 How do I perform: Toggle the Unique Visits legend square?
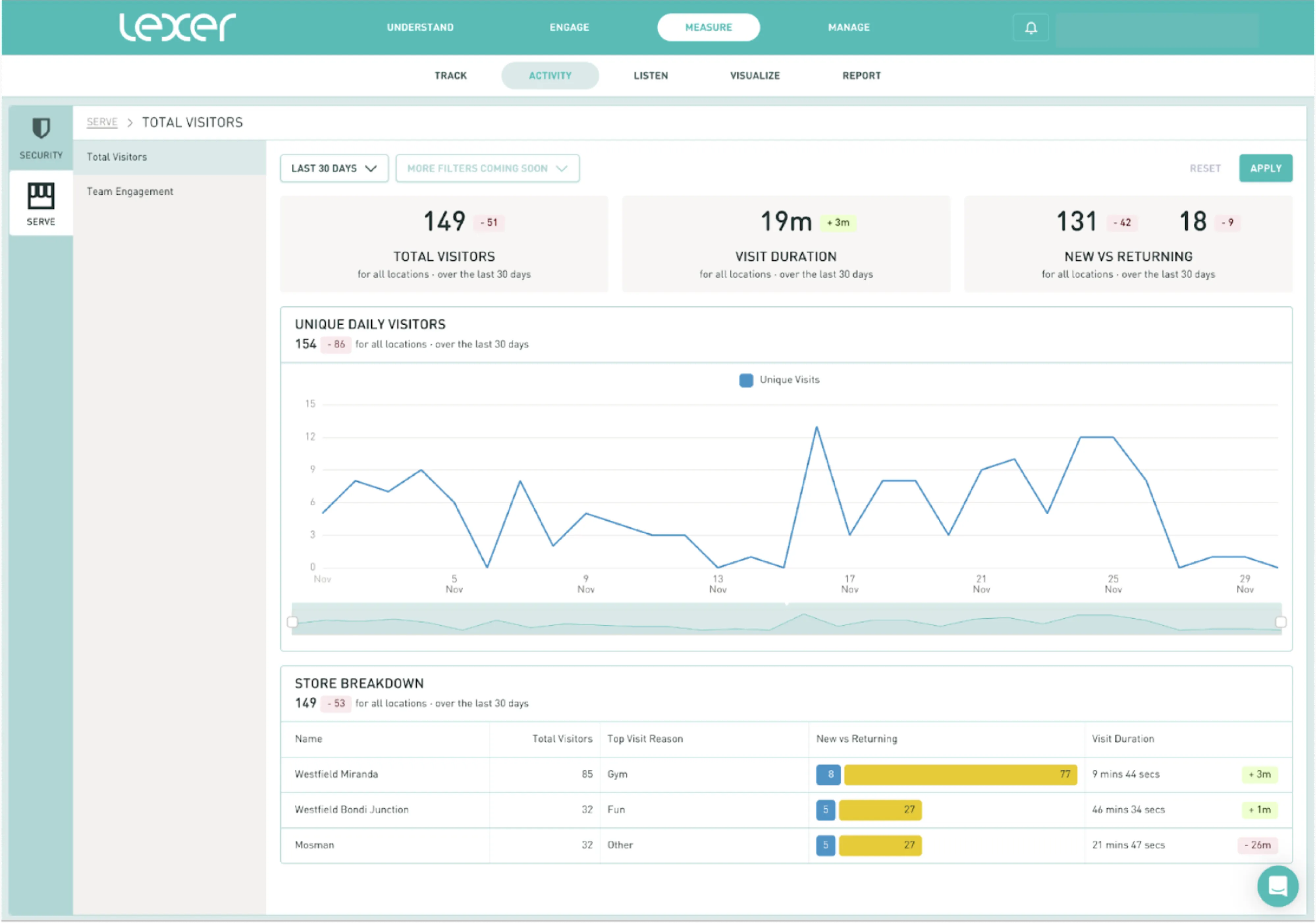pos(746,380)
